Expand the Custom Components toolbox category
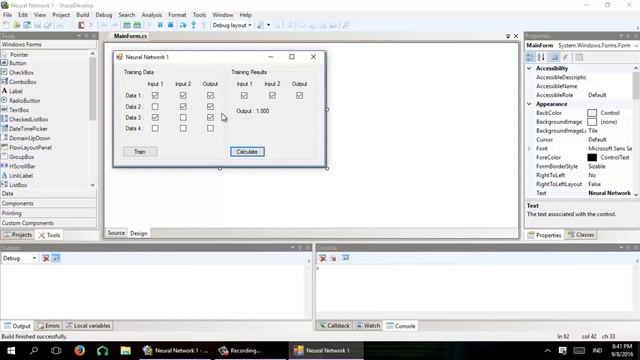The width and height of the screenshot is (640, 360). click(x=49, y=223)
